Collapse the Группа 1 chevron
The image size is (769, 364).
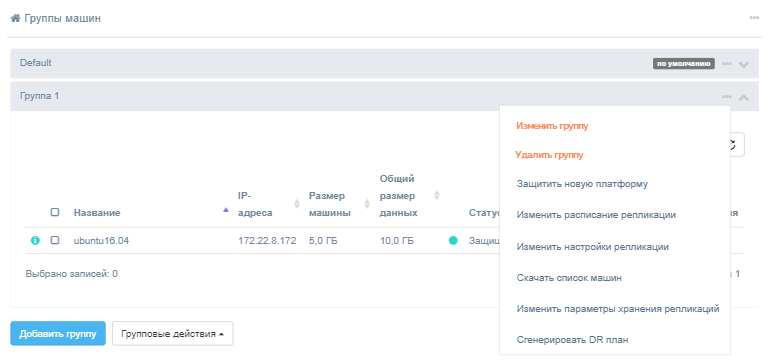click(743, 97)
